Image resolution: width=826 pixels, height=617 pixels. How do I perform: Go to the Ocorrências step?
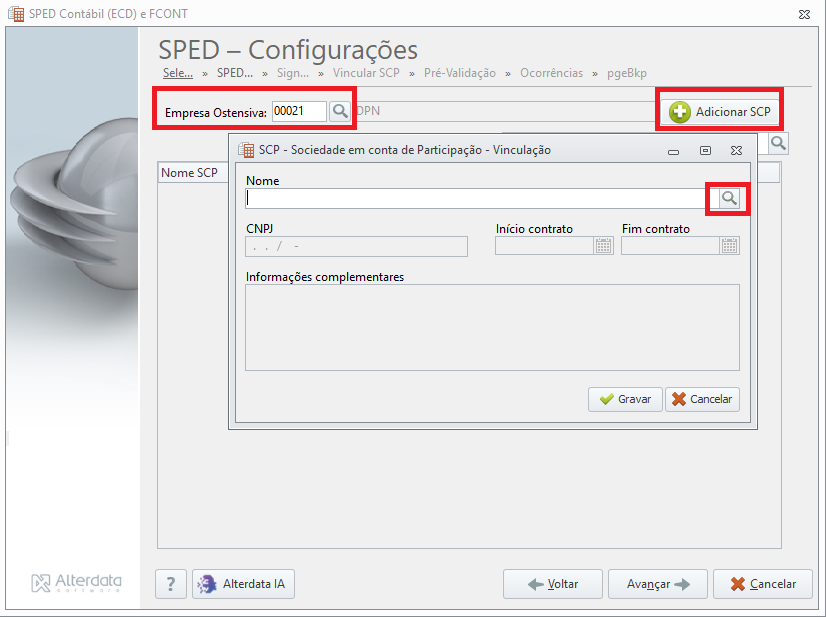point(552,73)
